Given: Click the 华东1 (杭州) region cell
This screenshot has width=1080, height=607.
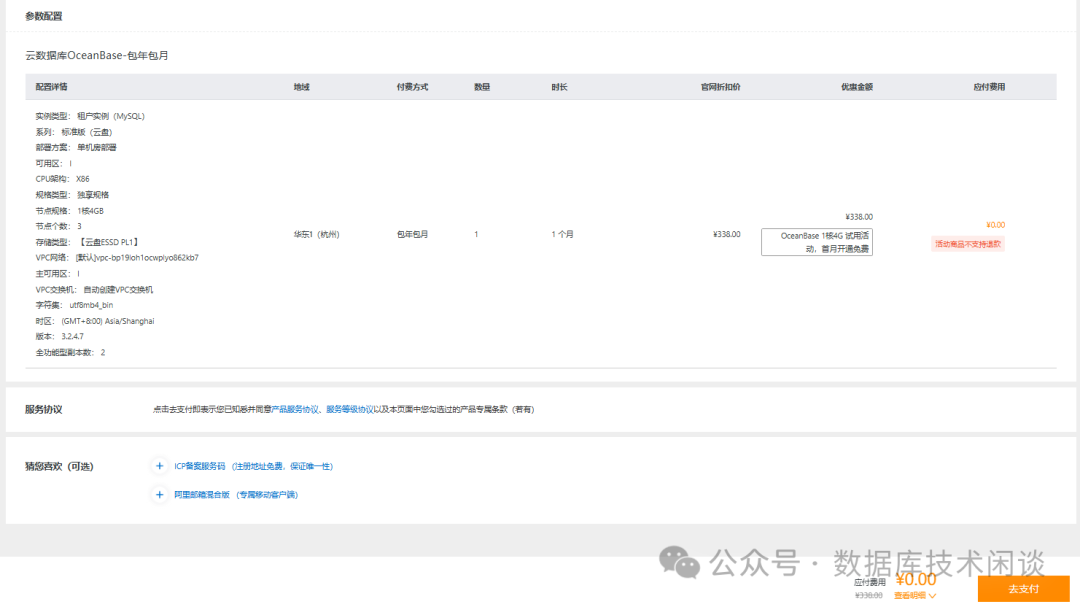Looking at the screenshot, I should click(x=317, y=234).
